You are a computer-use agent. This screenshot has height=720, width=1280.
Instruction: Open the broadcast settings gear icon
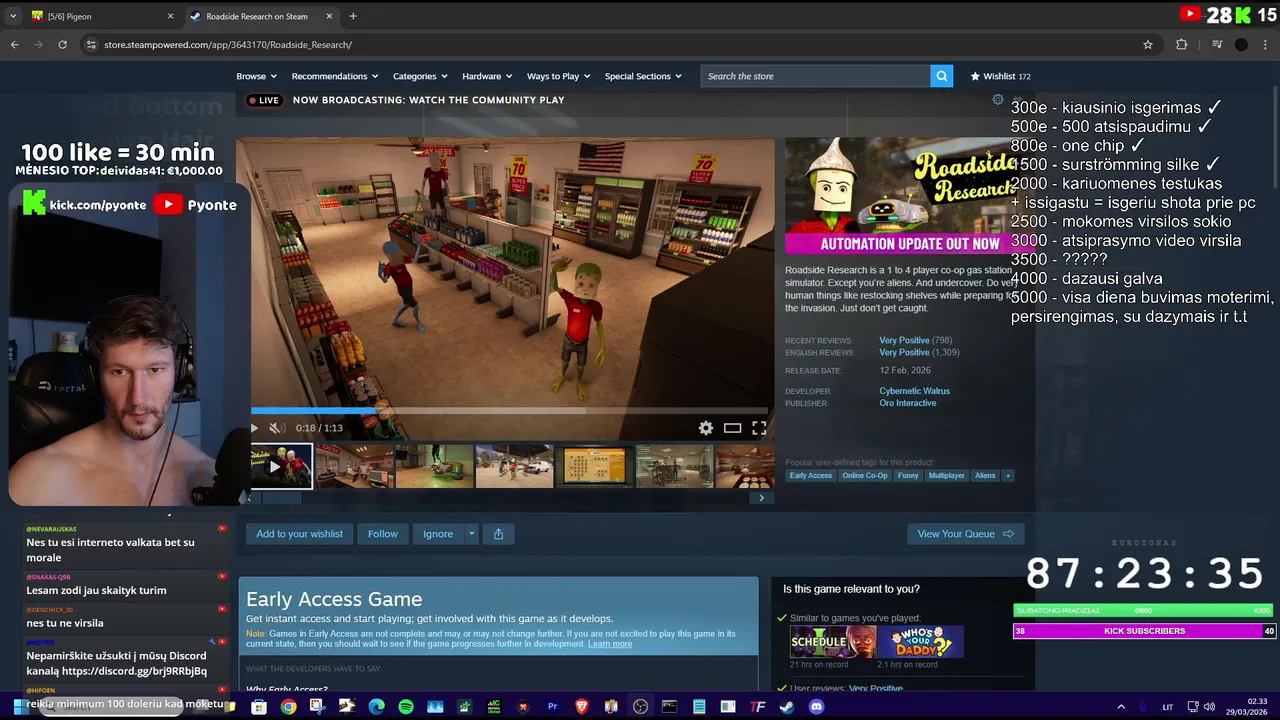997,100
